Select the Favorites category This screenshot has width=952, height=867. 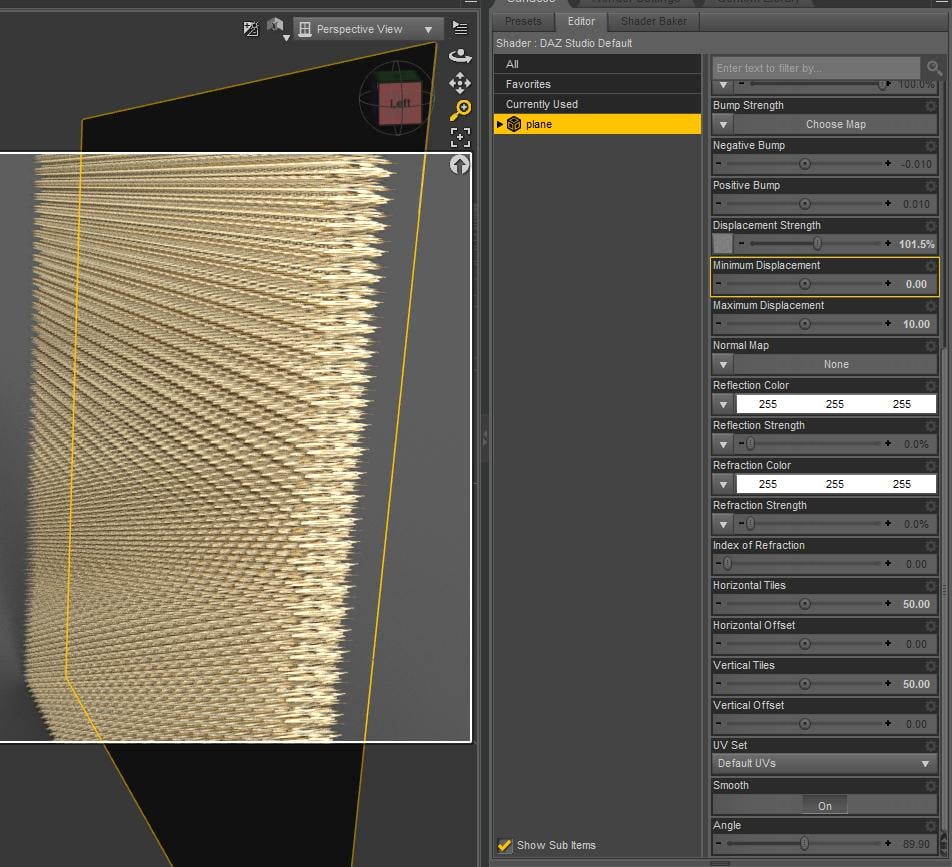[x=597, y=84]
